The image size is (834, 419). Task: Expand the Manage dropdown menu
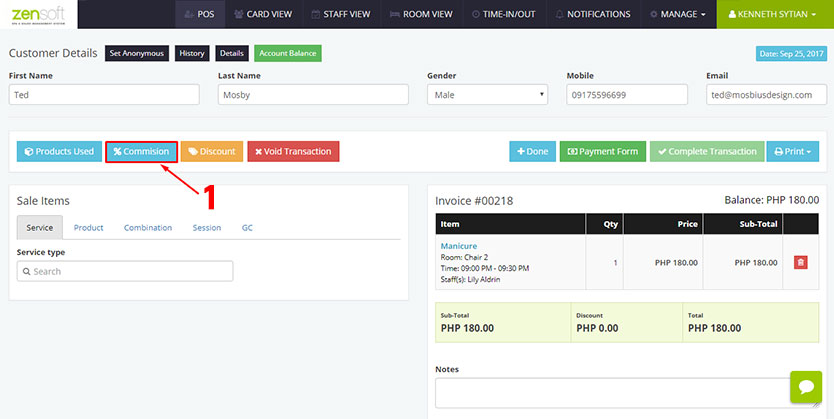coord(678,14)
